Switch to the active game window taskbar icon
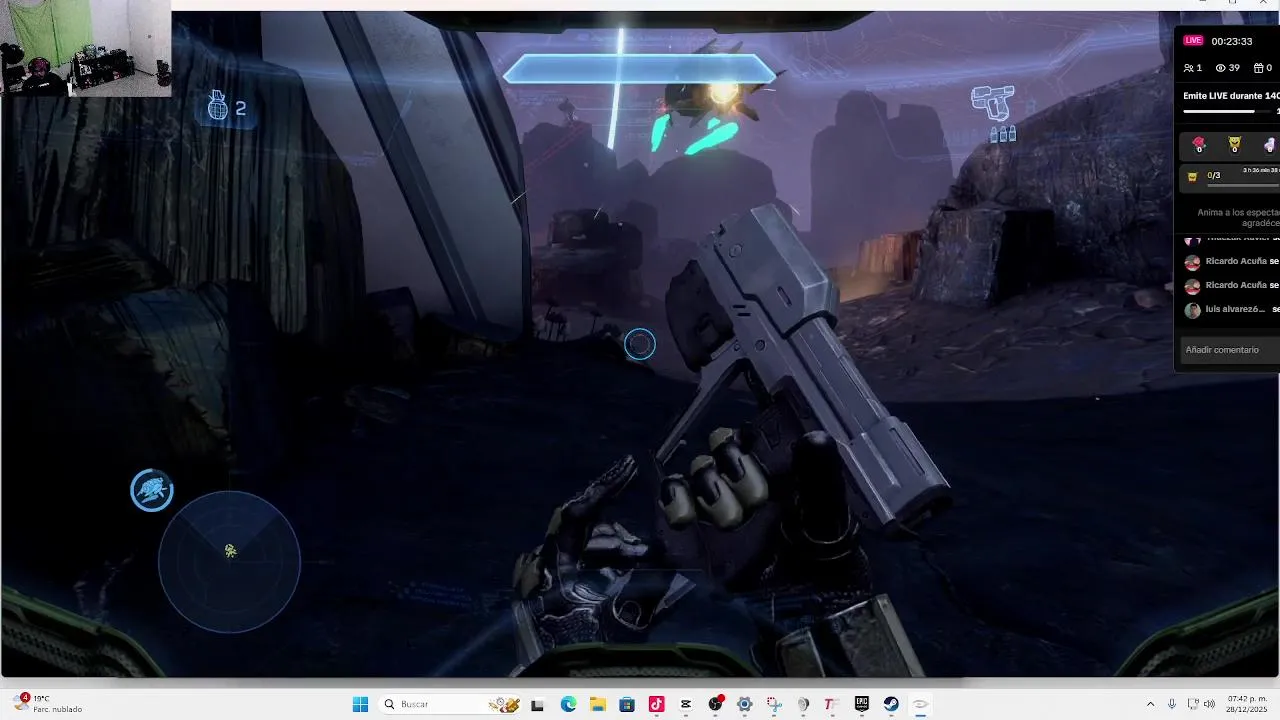The image size is (1280, 720). 920,704
